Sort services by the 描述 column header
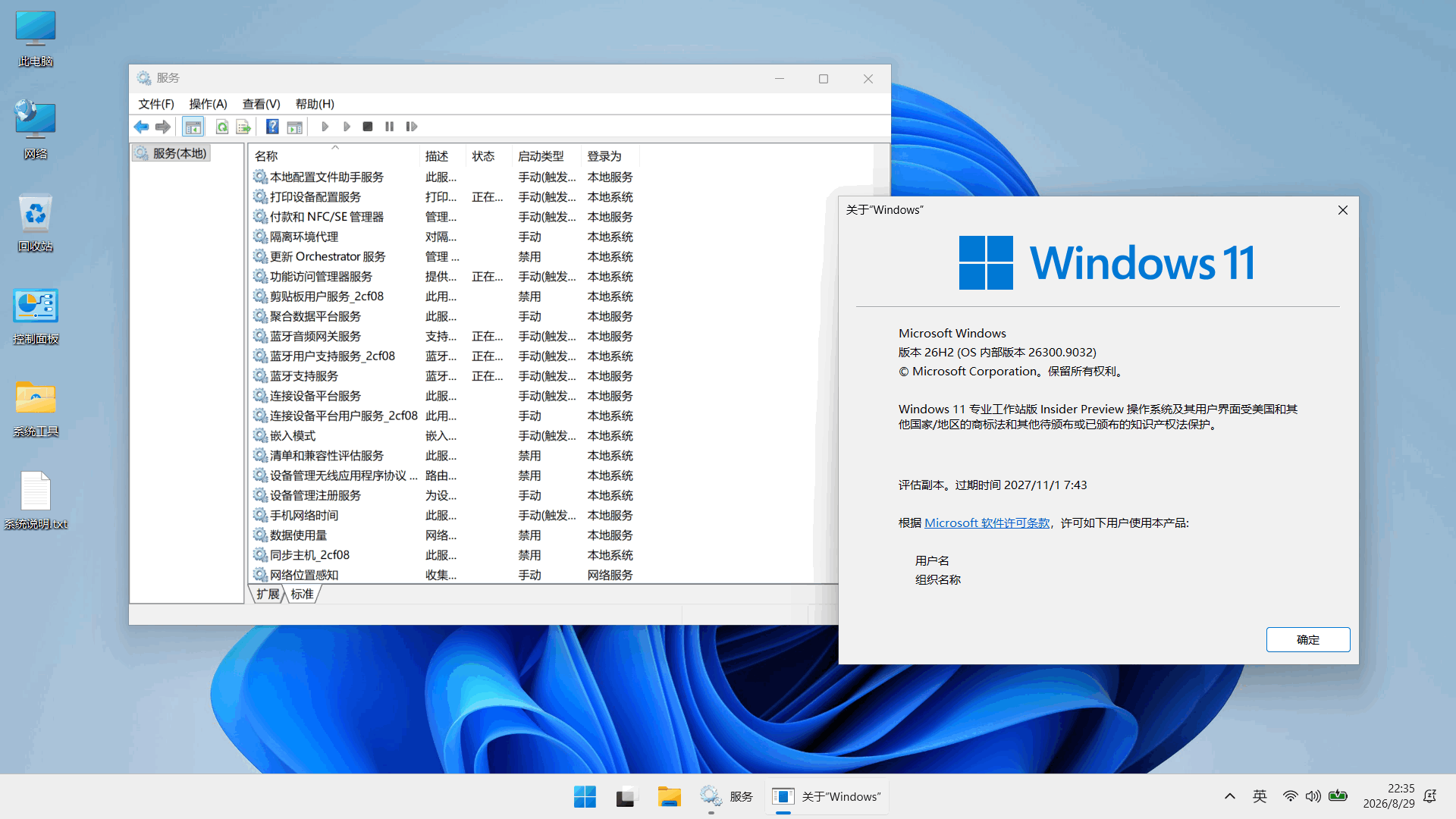The height and width of the screenshot is (819, 1456). pos(442,155)
